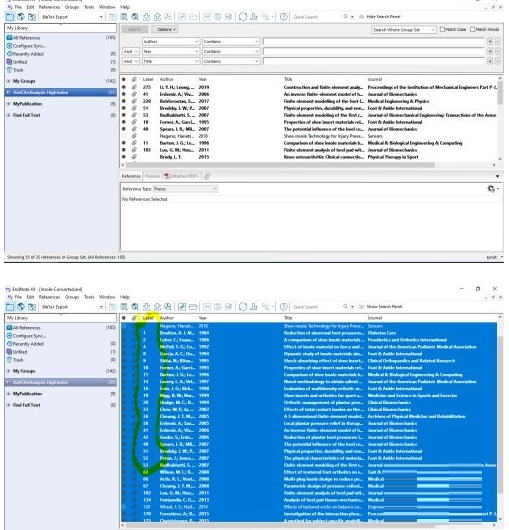The height and width of the screenshot is (530, 509).
Task: Click Open File folder icon in lower toolbar
Action: click(193, 307)
